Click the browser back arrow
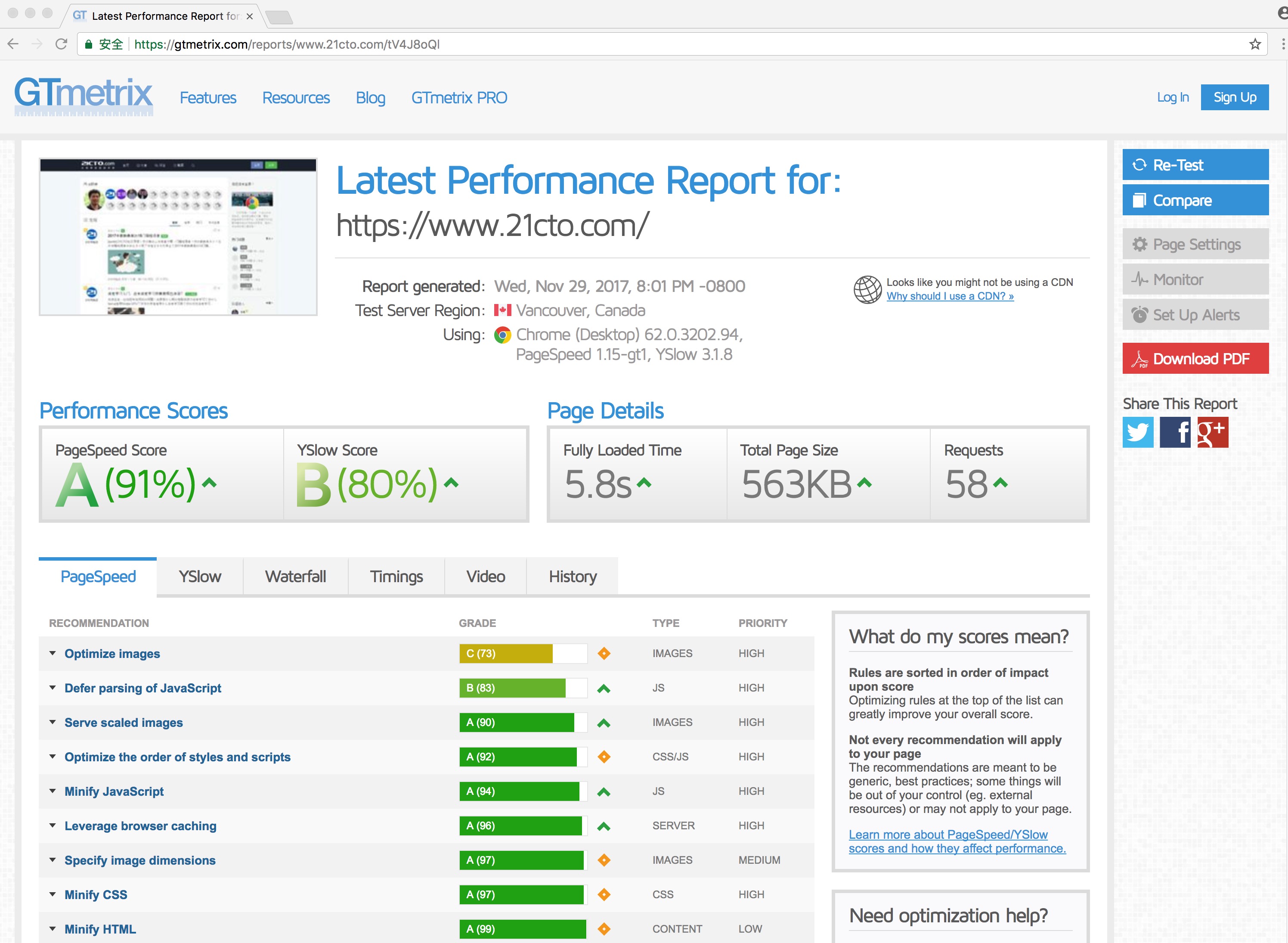Screen dimensions: 1288x943 point(13,44)
